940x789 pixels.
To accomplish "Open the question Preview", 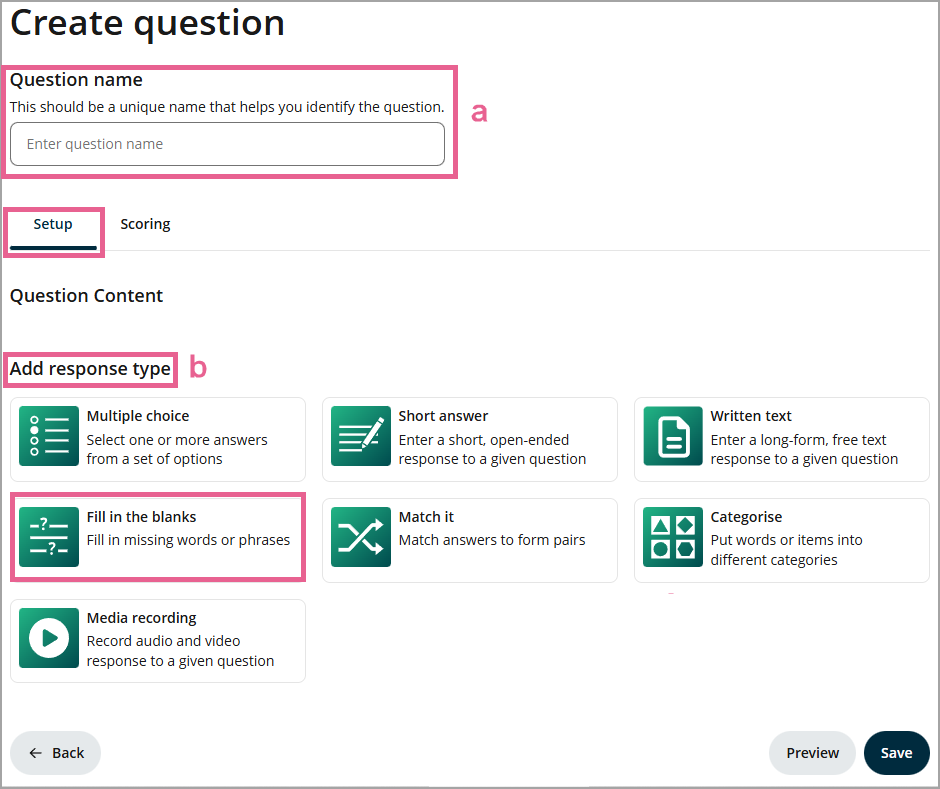I will tap(812, 753).
